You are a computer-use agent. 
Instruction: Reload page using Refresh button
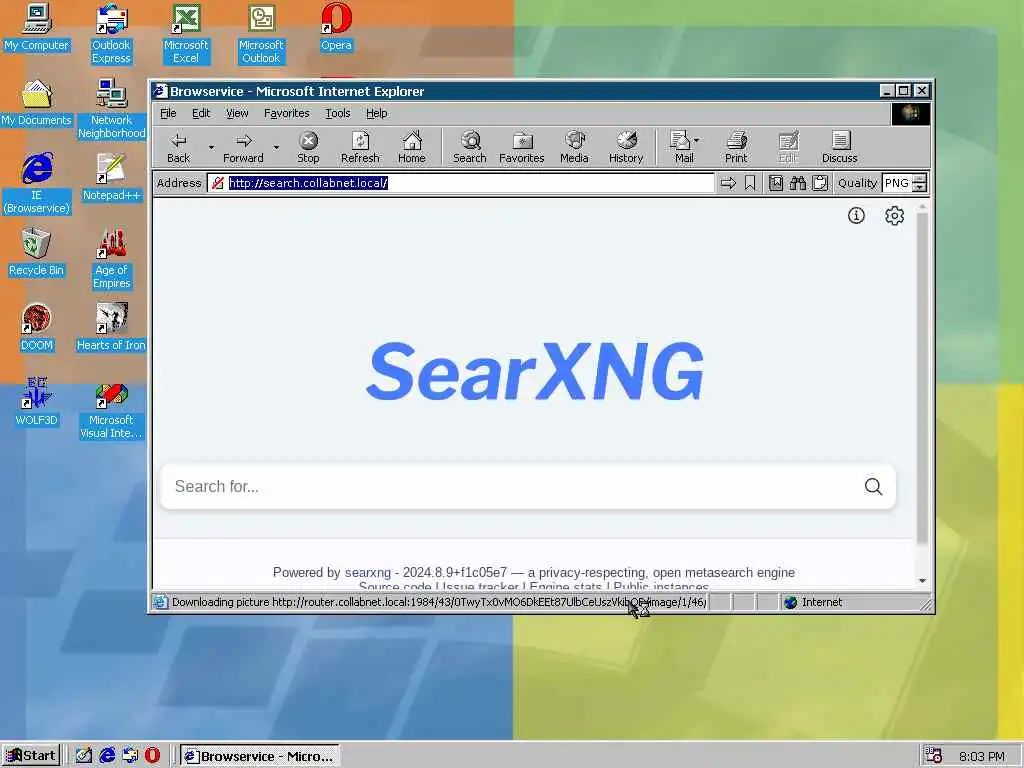coord(360,148)
